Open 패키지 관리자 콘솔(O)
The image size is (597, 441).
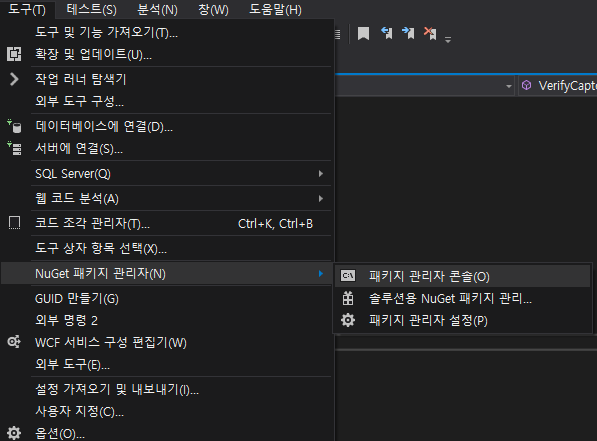pyautogui.click(x=463, y=276)
